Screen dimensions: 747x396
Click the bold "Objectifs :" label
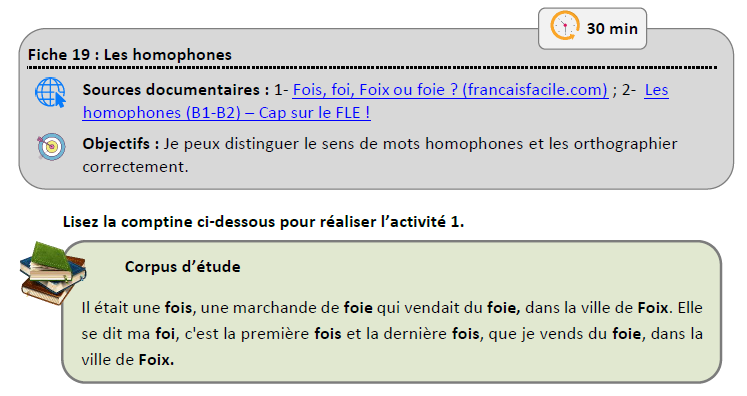tap(121, 143)
